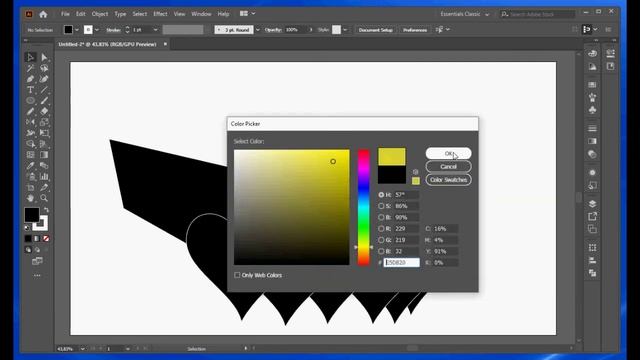Select the Zoom magnifier tool

click(x=44, y=198)
